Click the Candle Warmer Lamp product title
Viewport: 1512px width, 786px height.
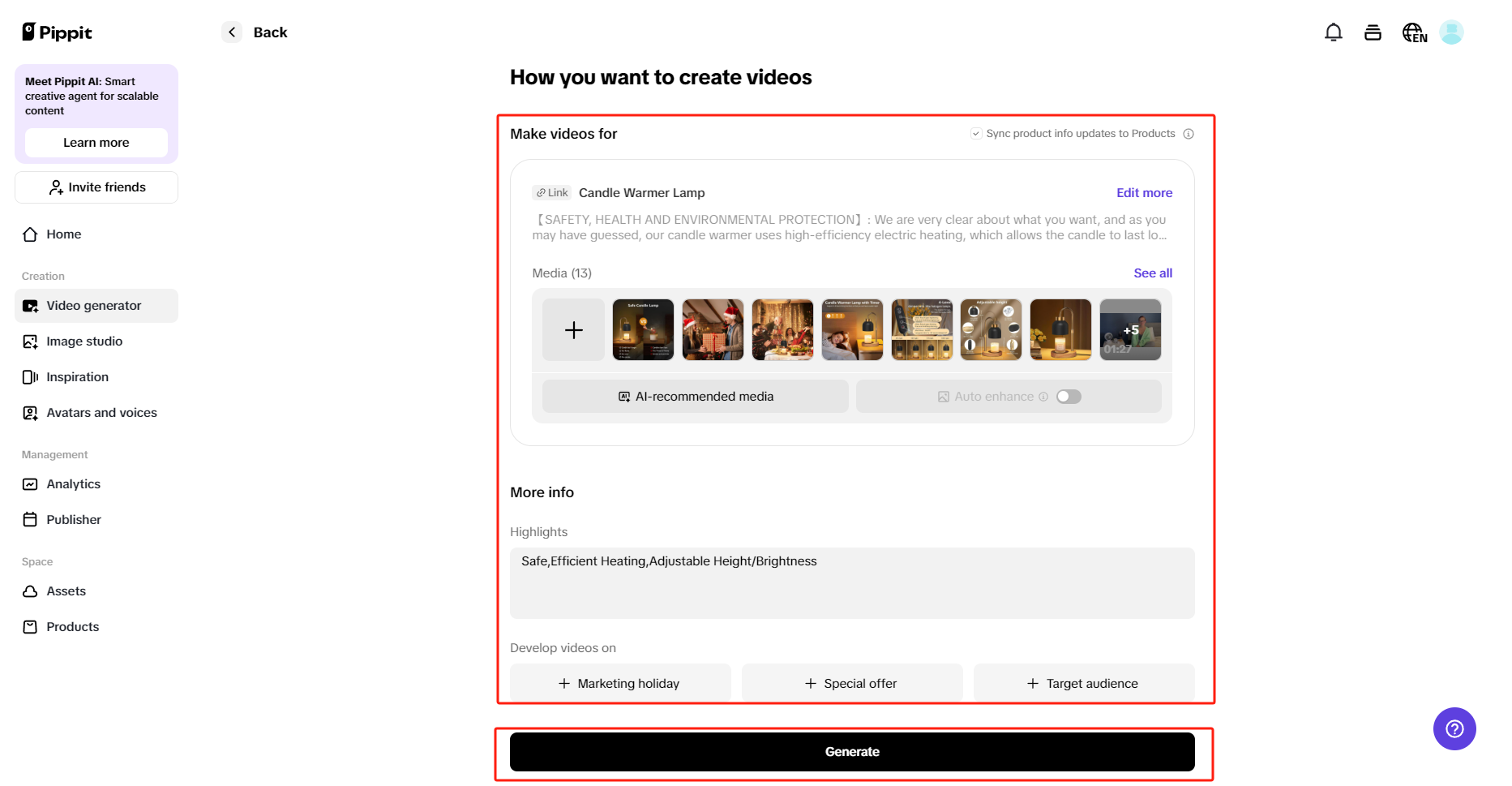click(x=642, y=193)
